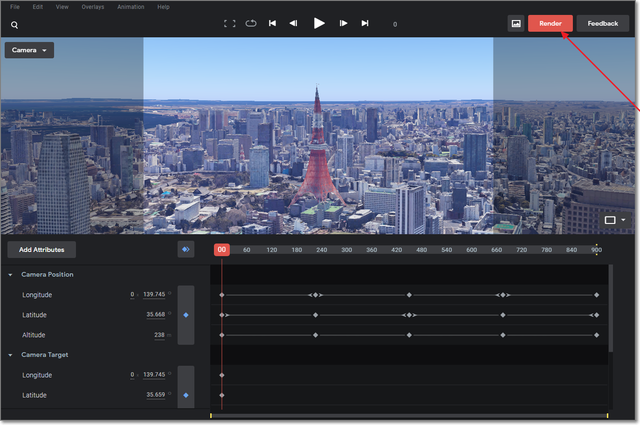640x425 pixels.
Task: Click the Render button
Action: (550, 23)
